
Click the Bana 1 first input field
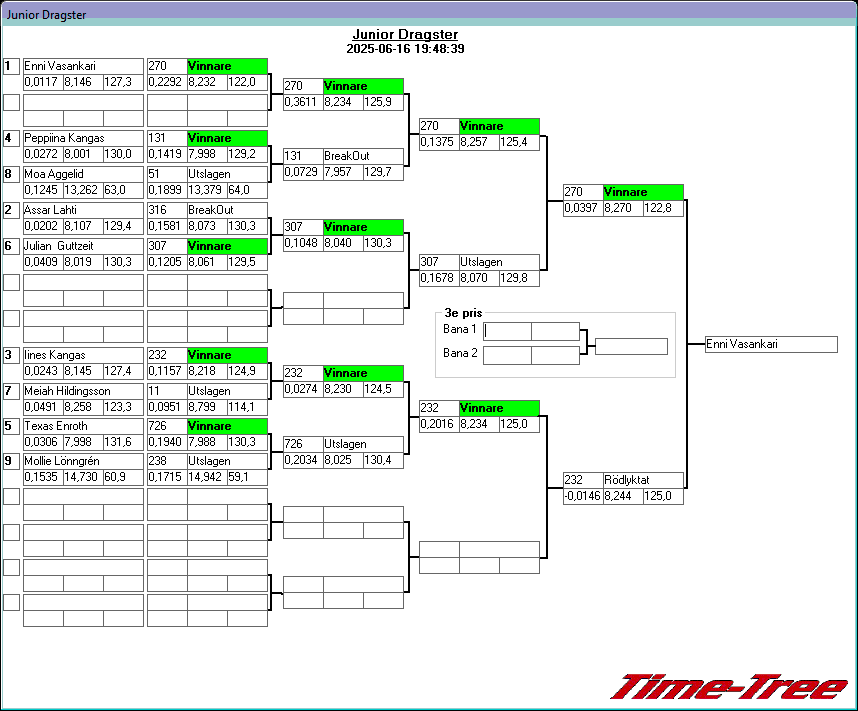(507, 332)
